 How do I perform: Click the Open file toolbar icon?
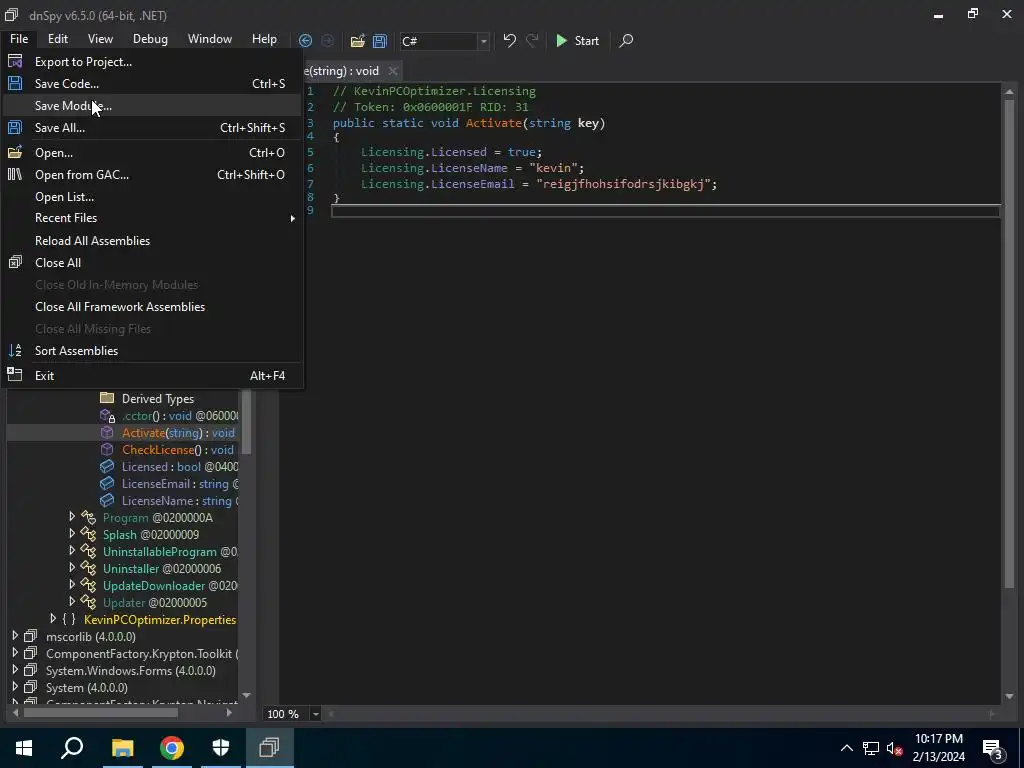click(357, 40)
